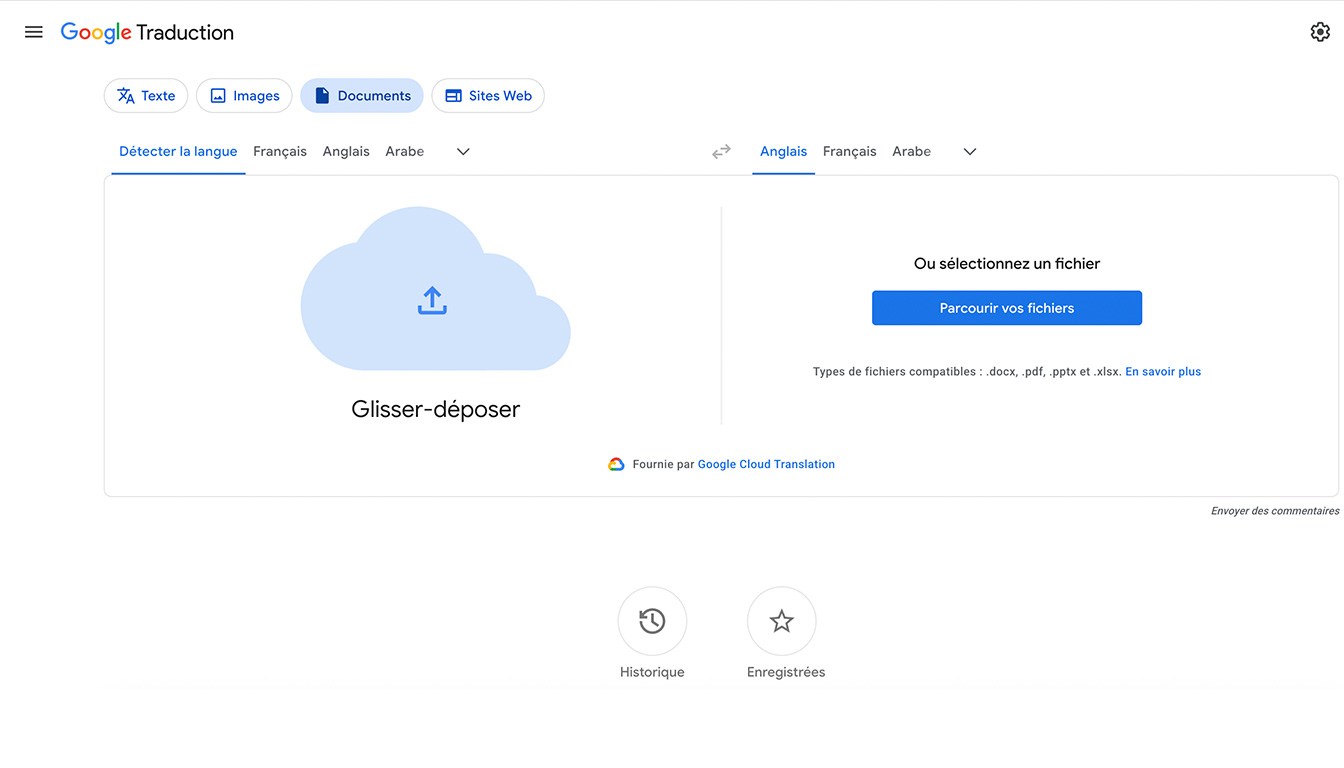
Task: Click the Enregistrées label
Action: click(x=786, y=672)
